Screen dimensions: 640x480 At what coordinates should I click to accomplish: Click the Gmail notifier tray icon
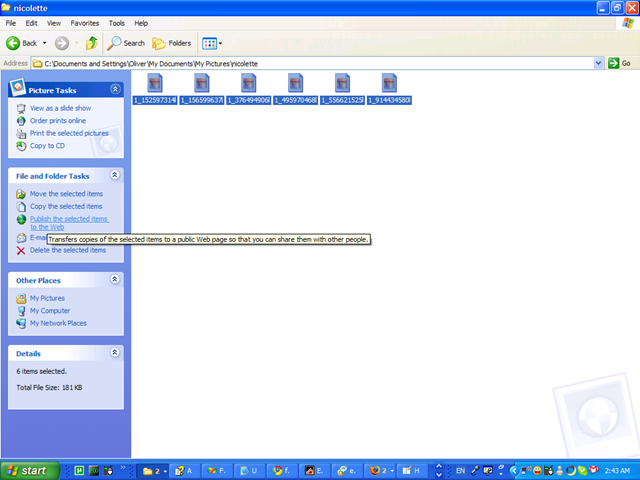(x=593, y=470)
